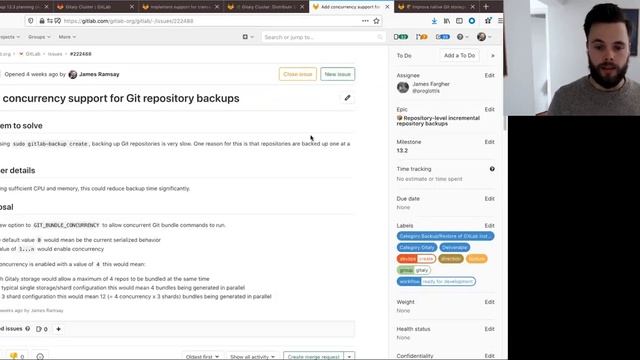The height and width of the screenshot is (360, 640).
Task: Switch to the 'Gitaly Cluster | GitLab' tab
Action: (x=95, y=7)
